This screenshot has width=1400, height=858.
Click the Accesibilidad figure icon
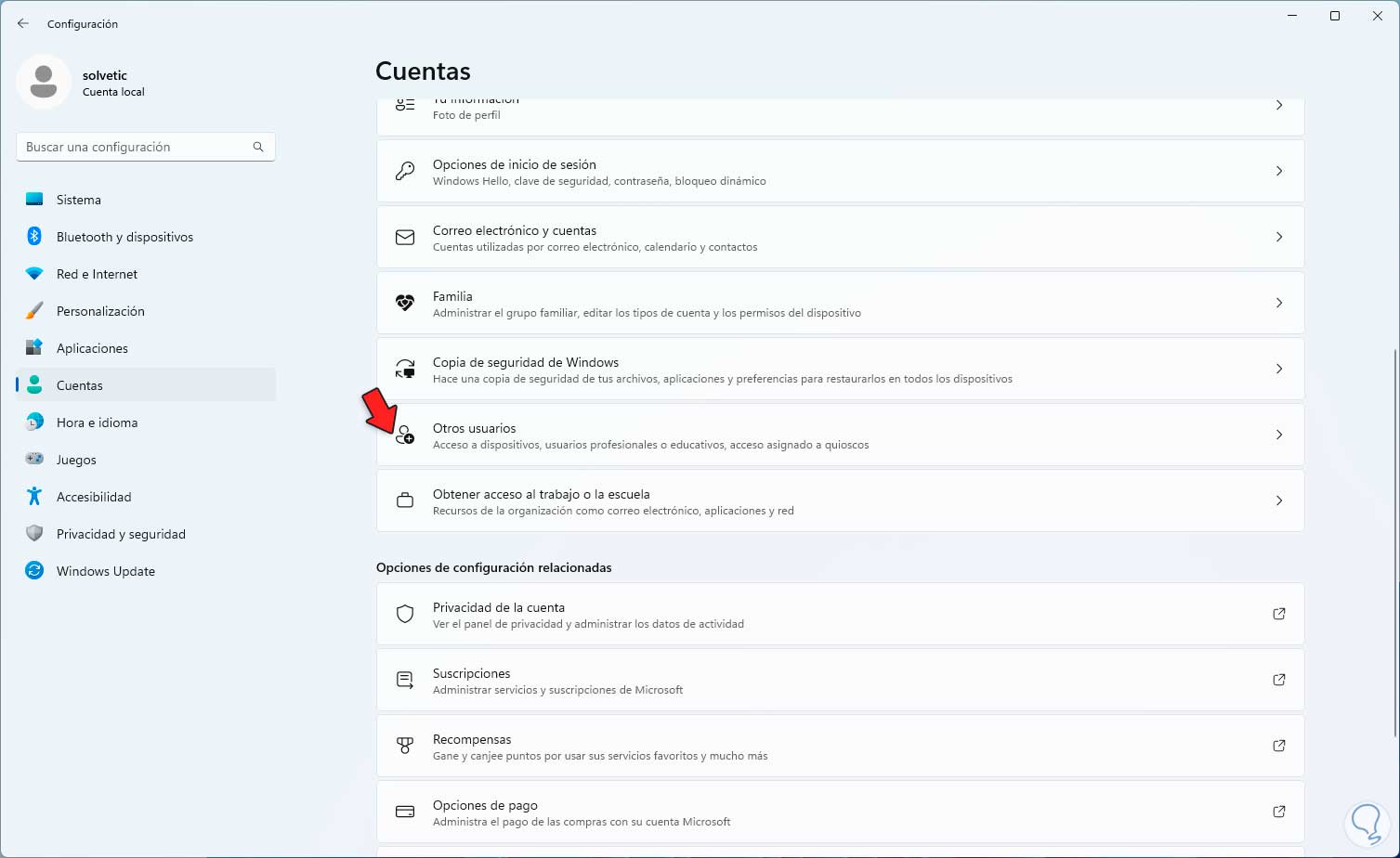(34, 497)
